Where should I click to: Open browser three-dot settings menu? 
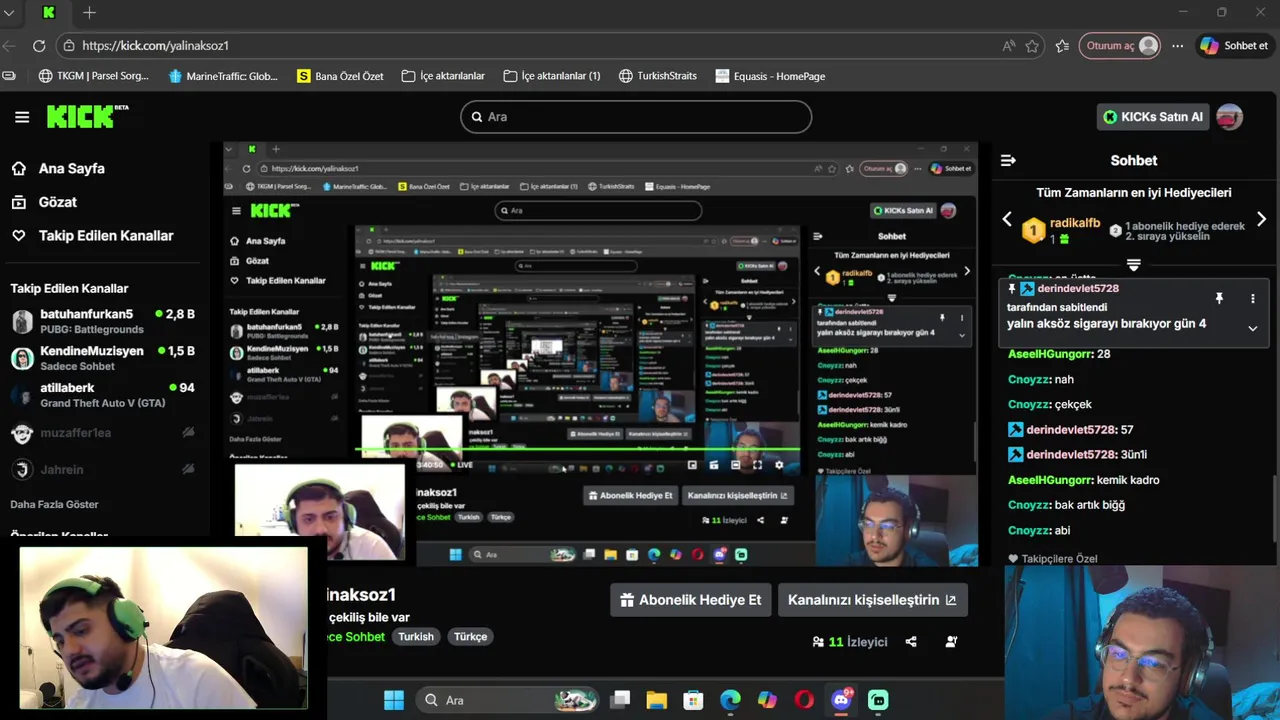coord(1178,46)
